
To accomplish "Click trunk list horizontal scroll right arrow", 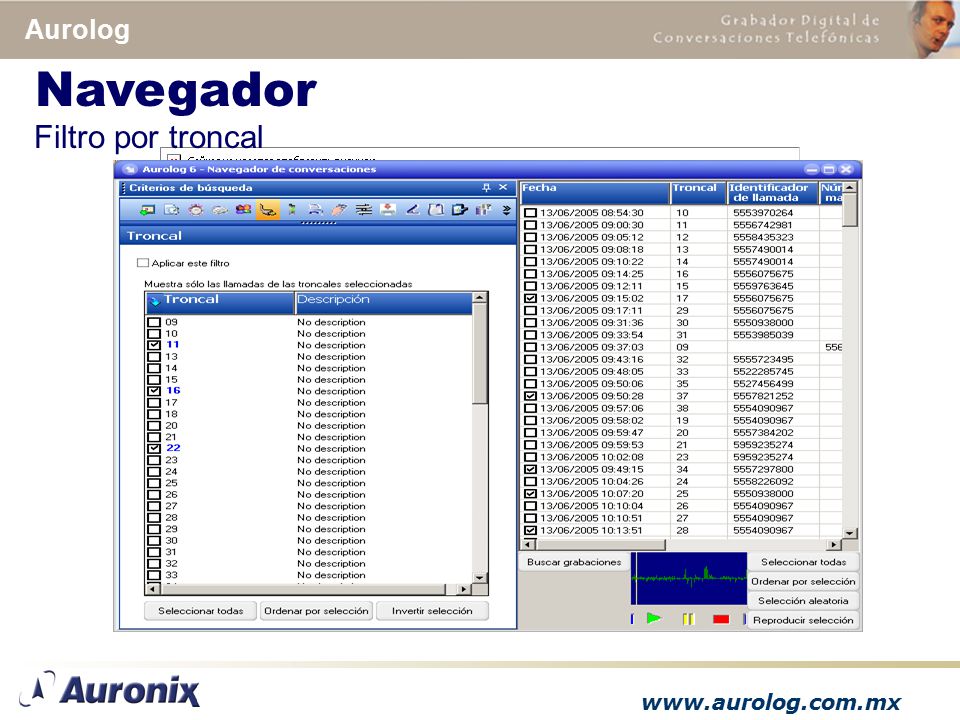I will coord(464,589).
